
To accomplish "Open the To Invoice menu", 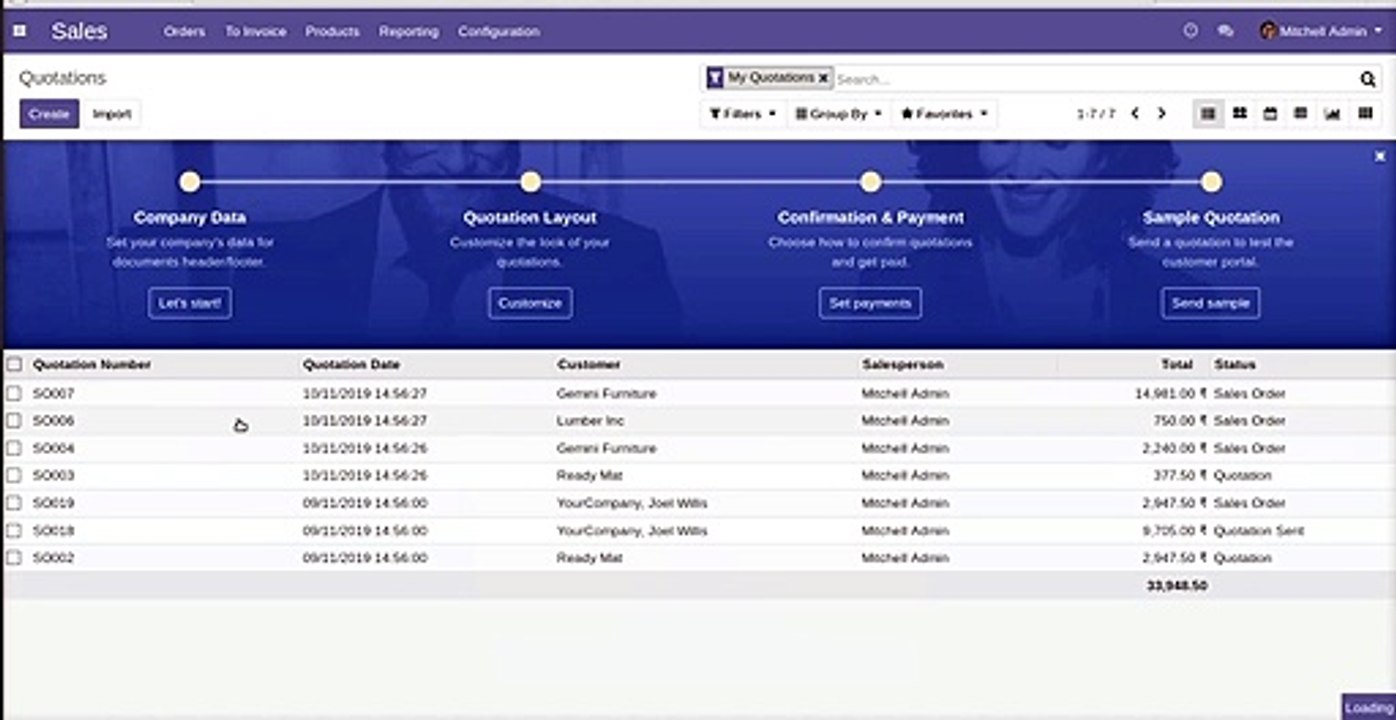I will [255, 31].
